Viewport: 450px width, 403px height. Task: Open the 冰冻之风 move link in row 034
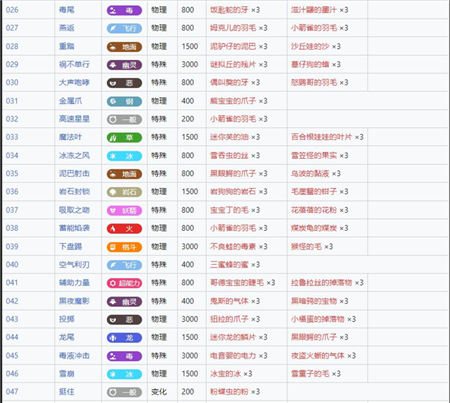coord(74,155)
